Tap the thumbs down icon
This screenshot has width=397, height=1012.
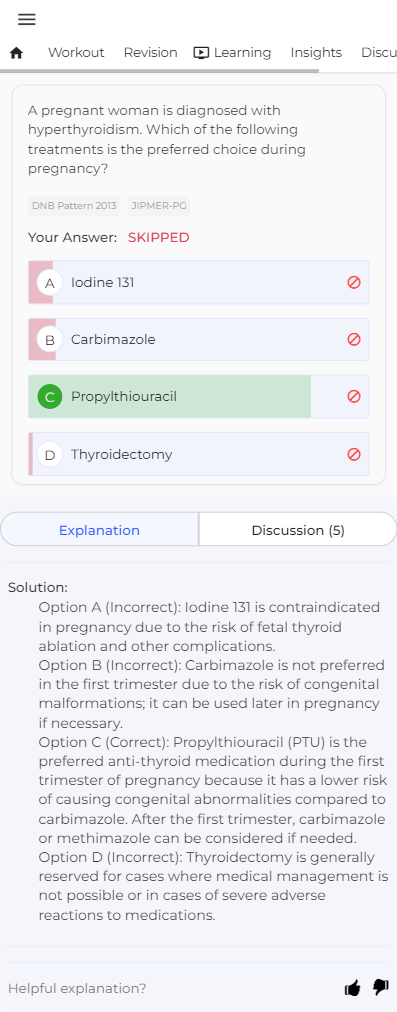click(x=381, y=987)
